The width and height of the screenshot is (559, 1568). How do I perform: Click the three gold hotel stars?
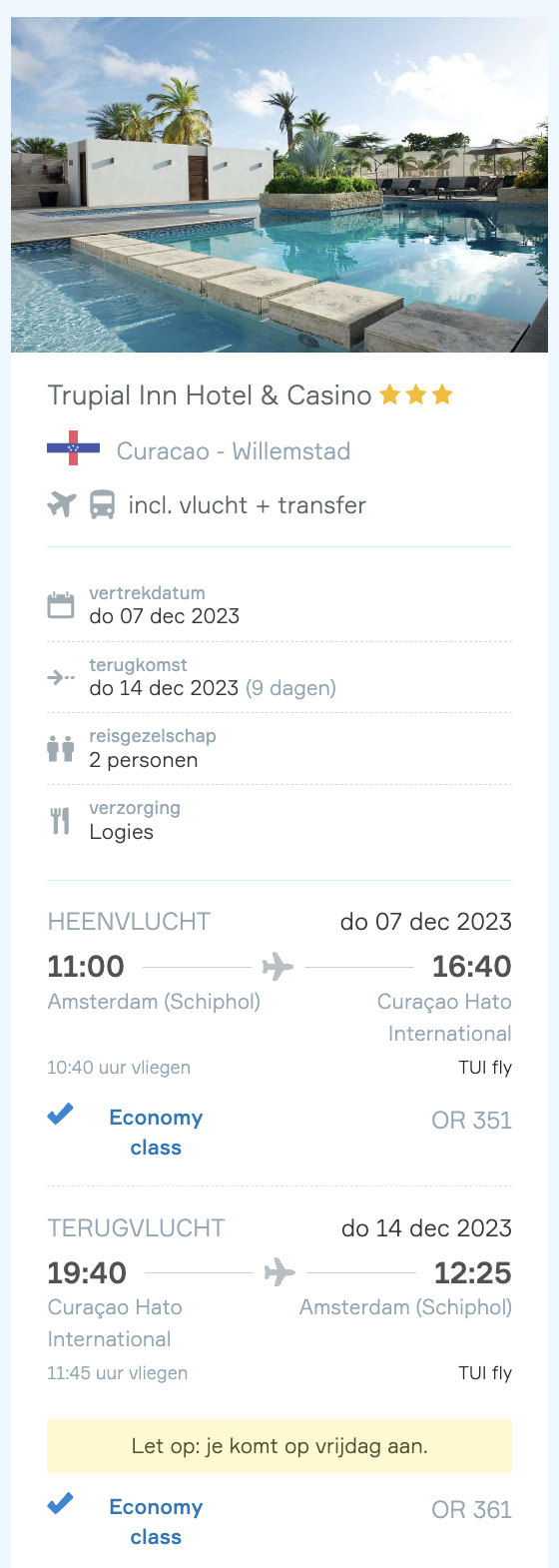(416, 395)
